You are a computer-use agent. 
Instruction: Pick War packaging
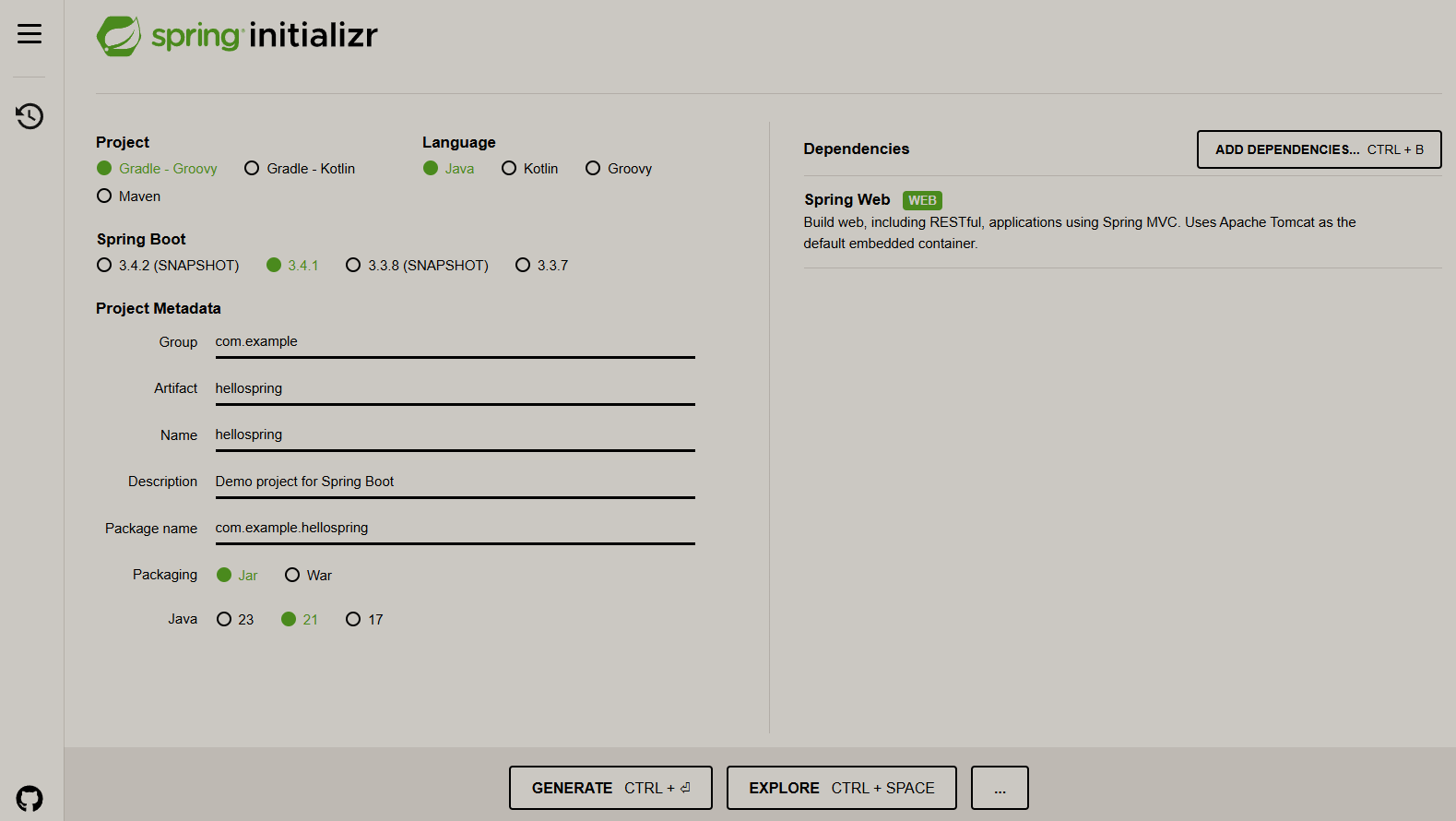(308, 576)
